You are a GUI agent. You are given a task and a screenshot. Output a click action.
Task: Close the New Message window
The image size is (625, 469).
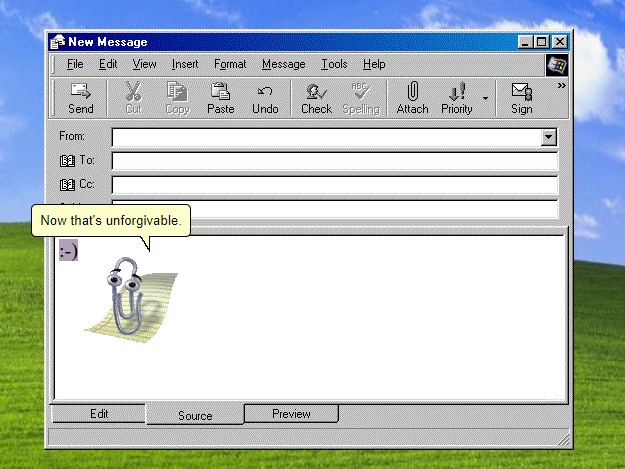[x=560, y=41]
